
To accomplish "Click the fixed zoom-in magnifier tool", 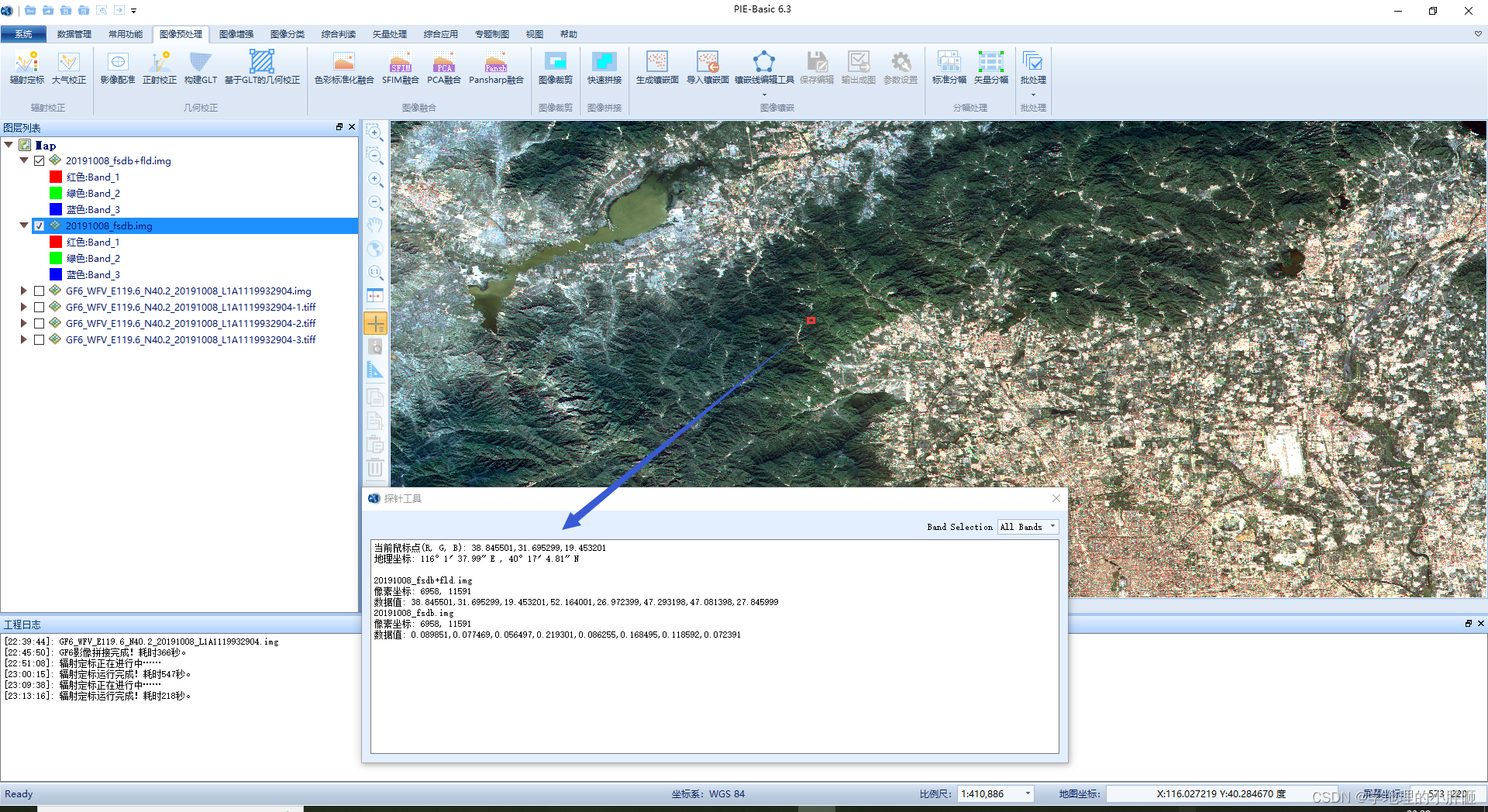I will [375, 179].
